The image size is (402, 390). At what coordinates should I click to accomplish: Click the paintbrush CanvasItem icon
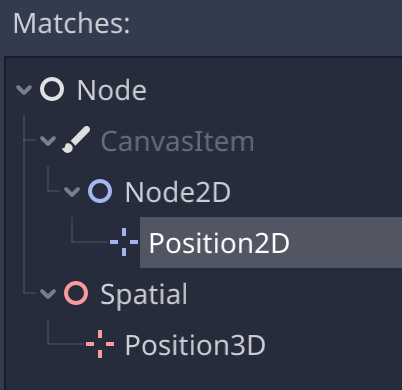(x=76, y=140)
